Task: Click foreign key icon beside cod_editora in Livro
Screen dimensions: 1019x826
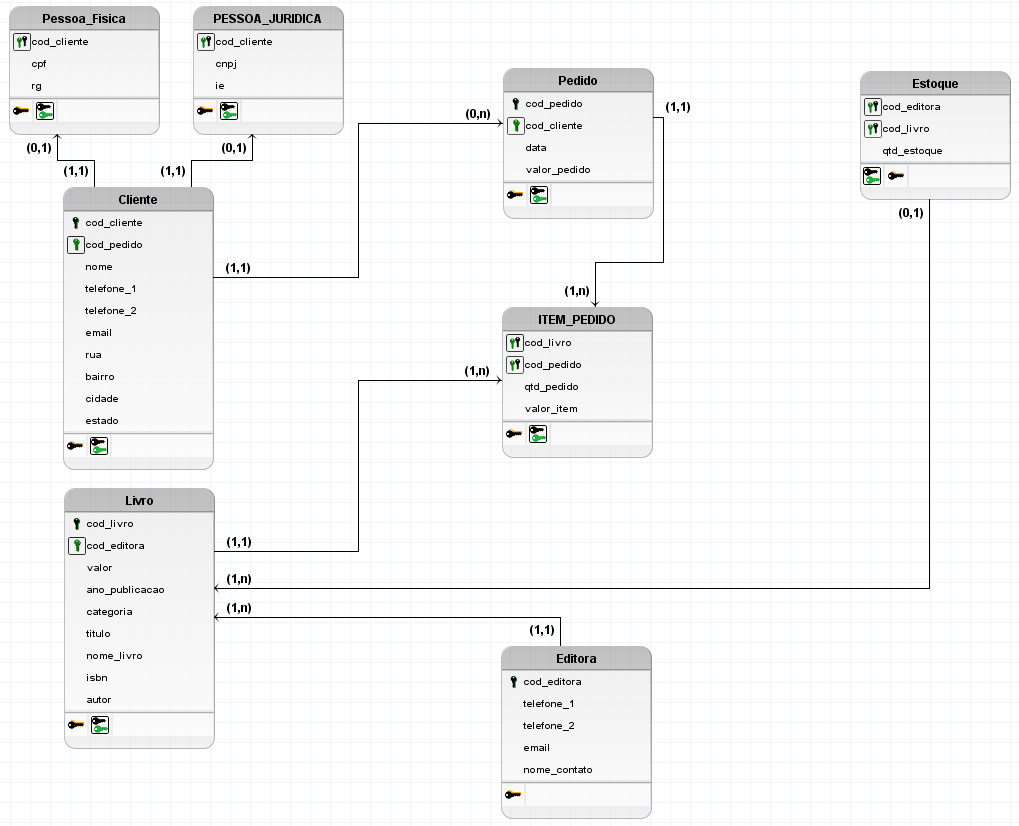Action: coord(76,546)
